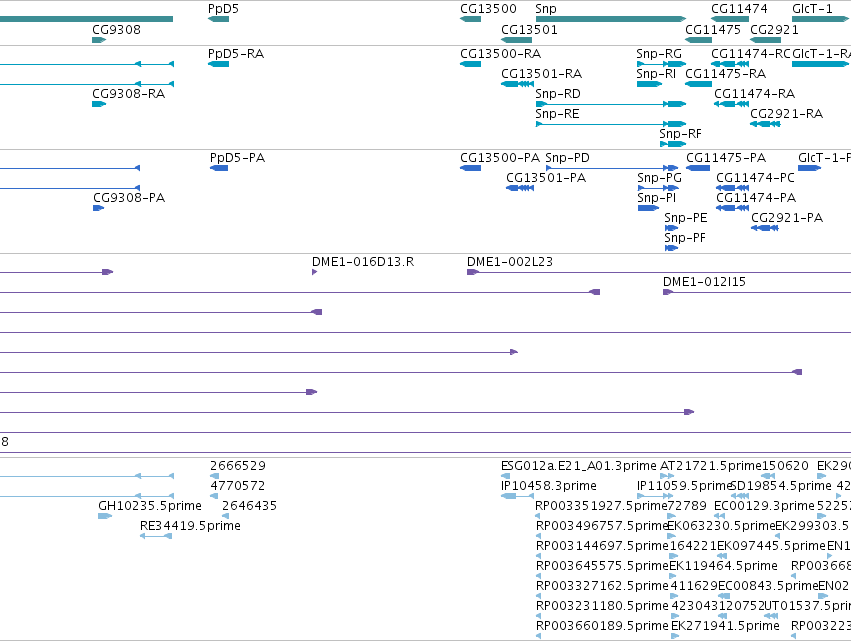Click the EK063230.5prime EST label

[x=721, y=525]
